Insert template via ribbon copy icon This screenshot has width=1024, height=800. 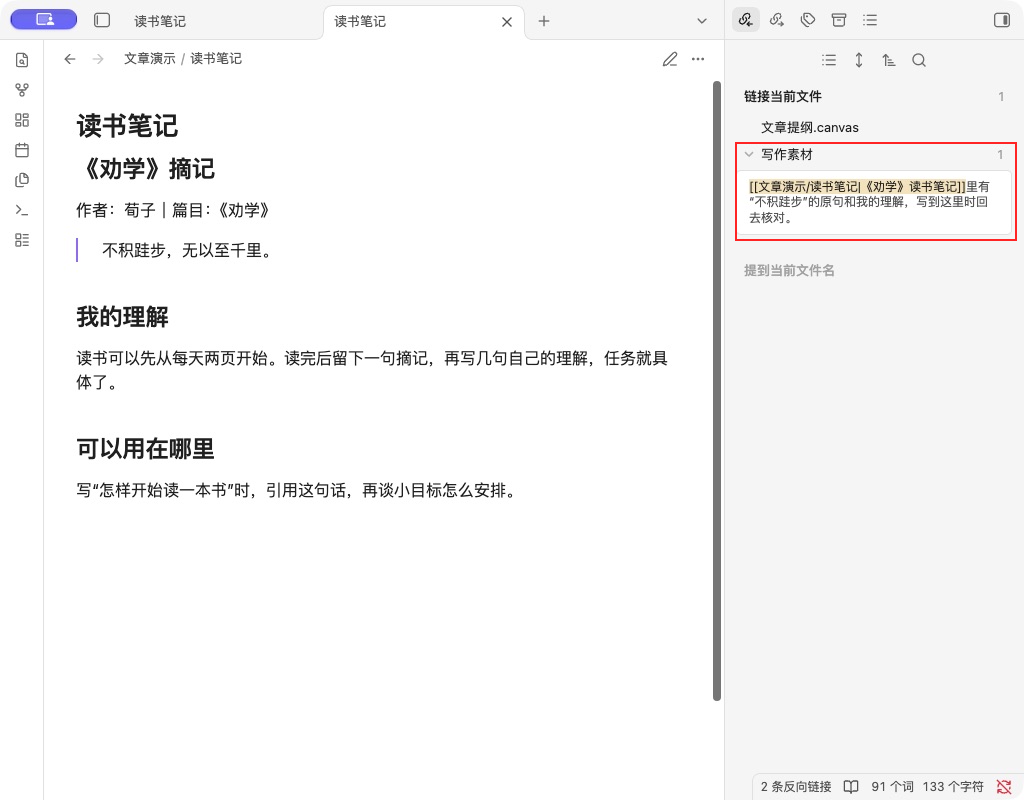pyautogui.click(x=22, y=180)
